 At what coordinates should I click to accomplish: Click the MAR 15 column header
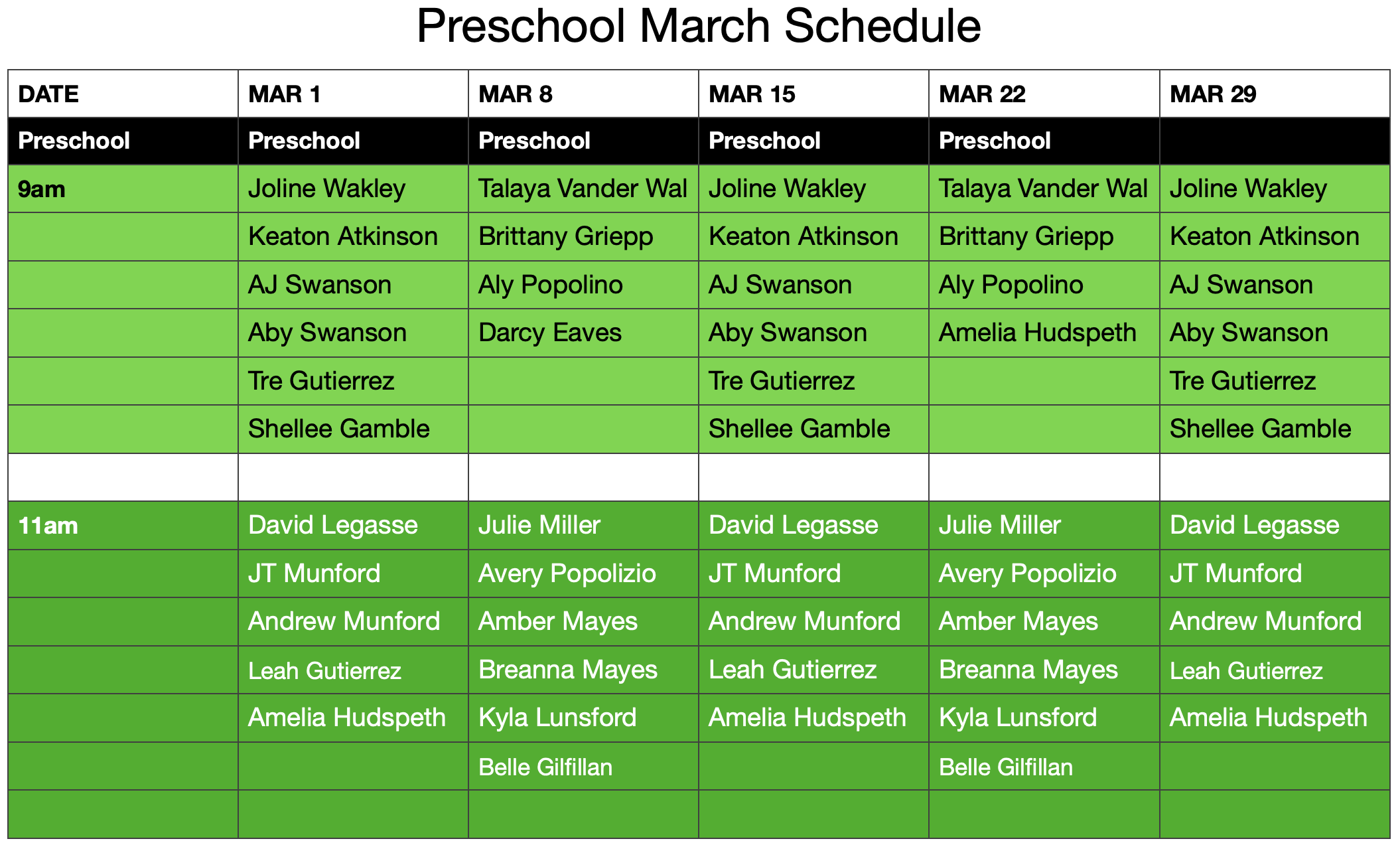tap(752, 94)
